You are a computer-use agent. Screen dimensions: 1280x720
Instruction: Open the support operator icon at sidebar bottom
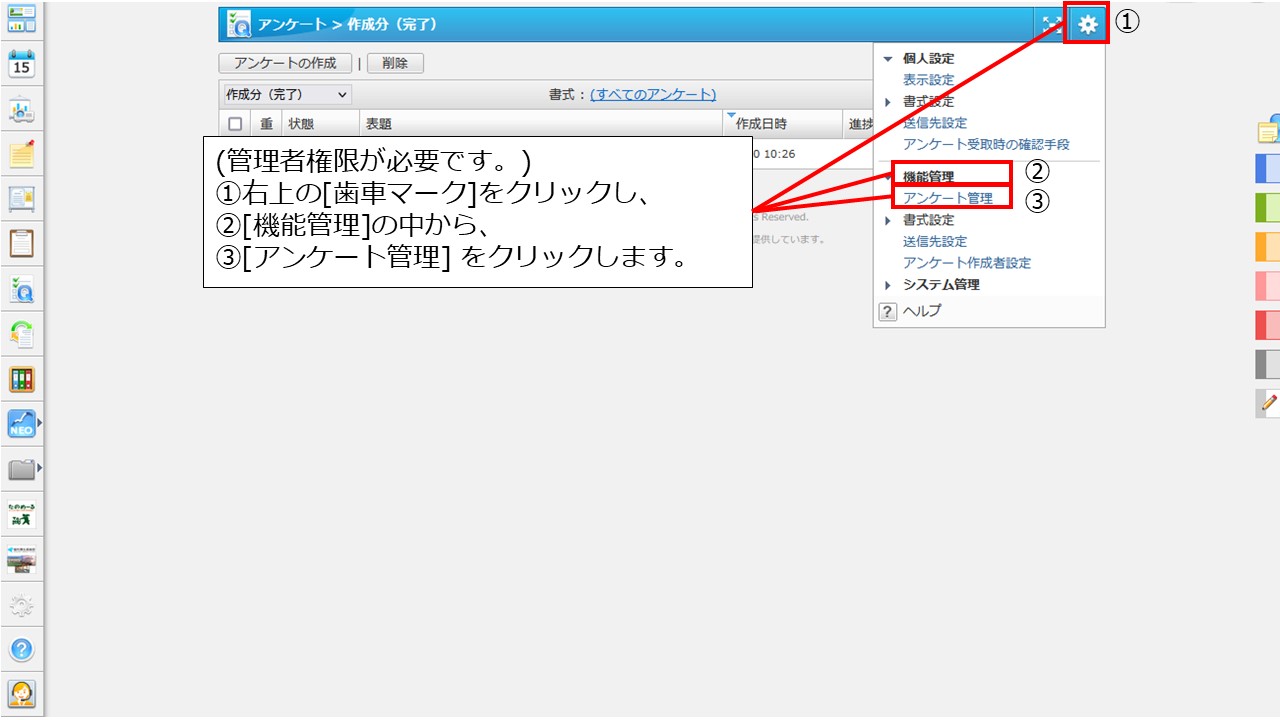pyautogui.click(x=22, y=693)
